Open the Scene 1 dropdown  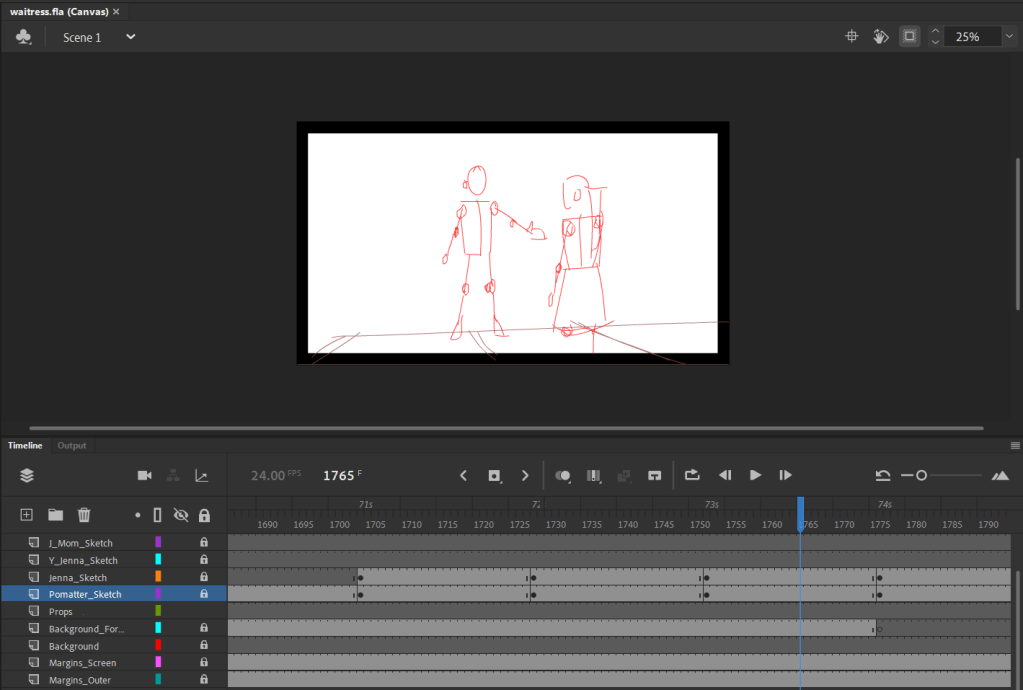click(130, 37)
